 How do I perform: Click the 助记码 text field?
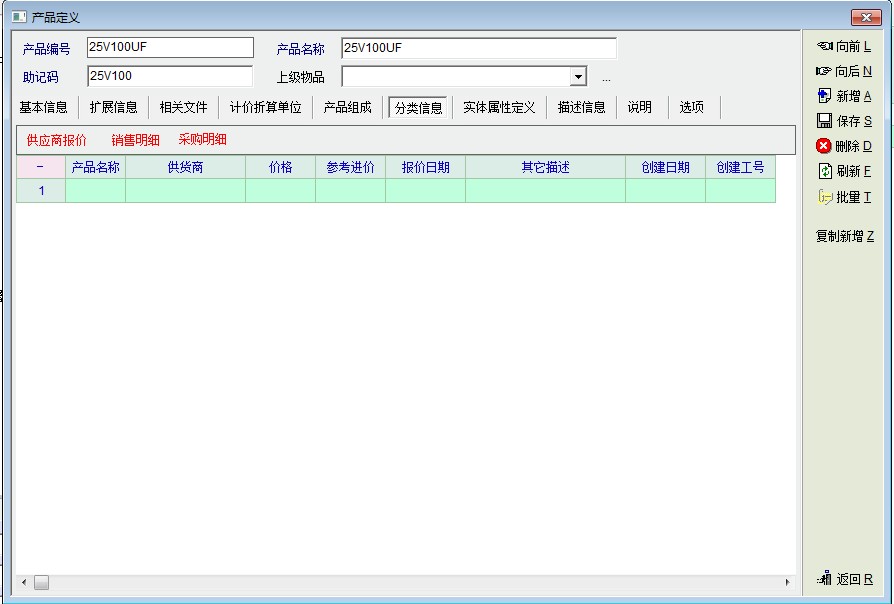tap(170, 77)
